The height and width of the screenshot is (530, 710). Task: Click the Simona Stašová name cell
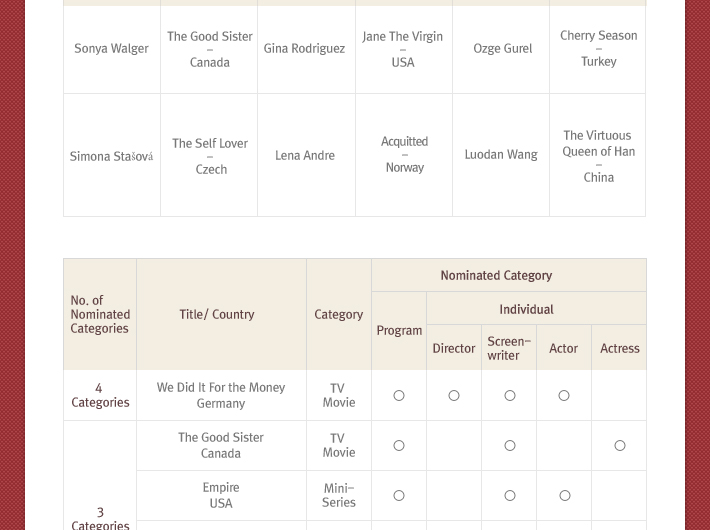point(111,157)
